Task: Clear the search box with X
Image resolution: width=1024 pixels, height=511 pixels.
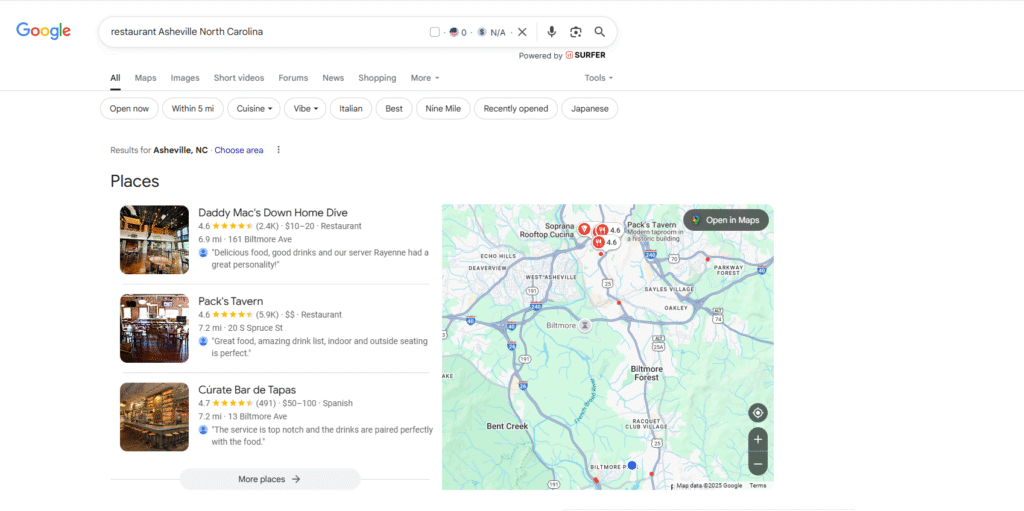Action: (522, 32)
